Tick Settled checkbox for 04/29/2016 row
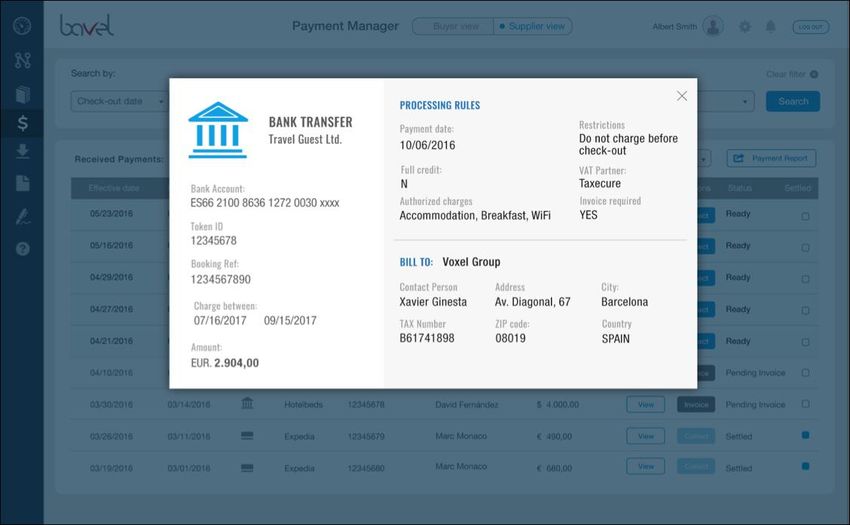This screenshot has width=850, height=525. (806, 279)
